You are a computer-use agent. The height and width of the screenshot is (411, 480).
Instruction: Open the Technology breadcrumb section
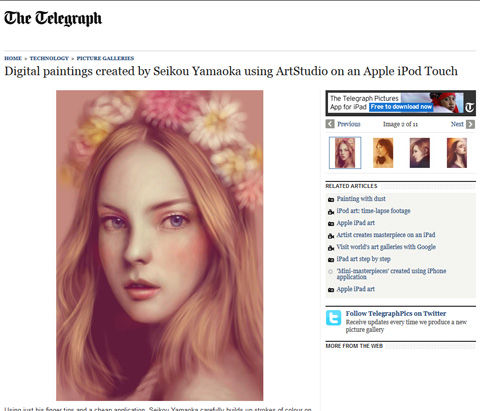49,58
